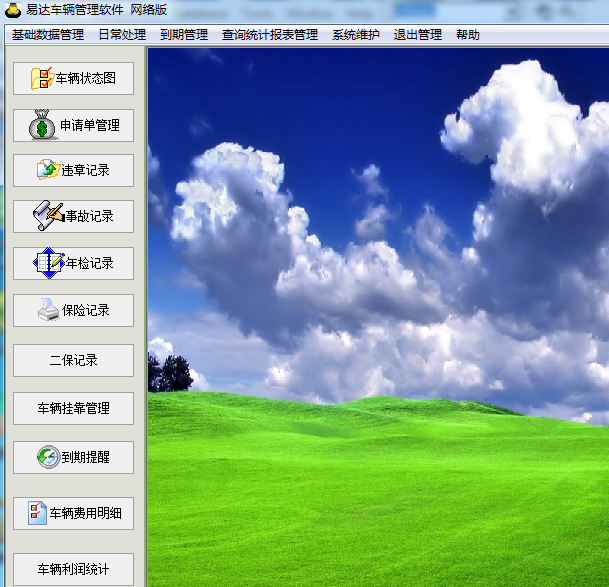
Task: Click the 到期提醒 label text
Action: point(85,457)
